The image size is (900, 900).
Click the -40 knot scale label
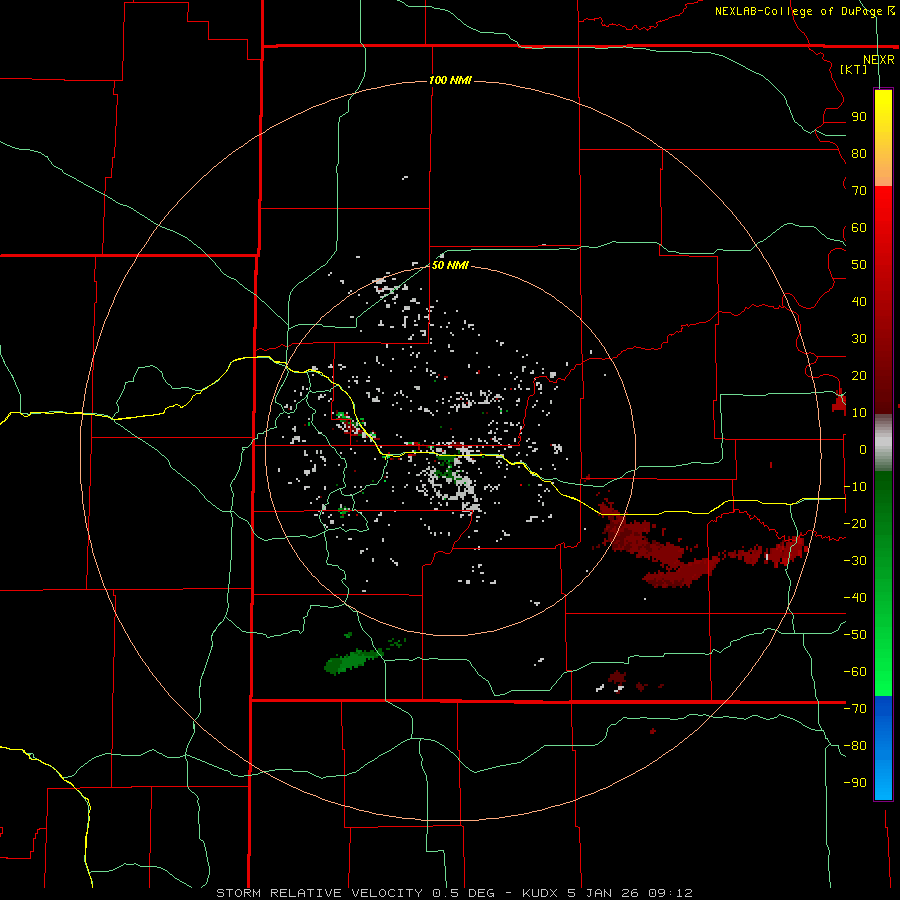[x=855, y=598]
